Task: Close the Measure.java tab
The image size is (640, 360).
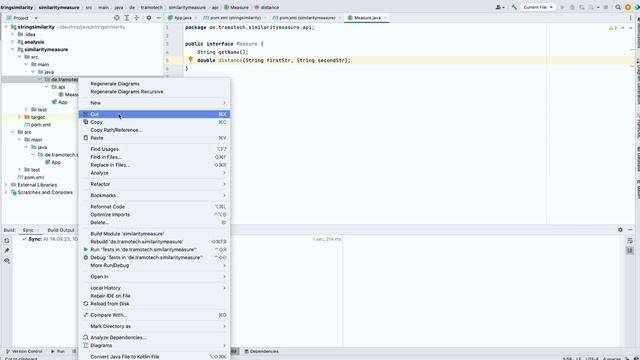Action: [385, 18]
